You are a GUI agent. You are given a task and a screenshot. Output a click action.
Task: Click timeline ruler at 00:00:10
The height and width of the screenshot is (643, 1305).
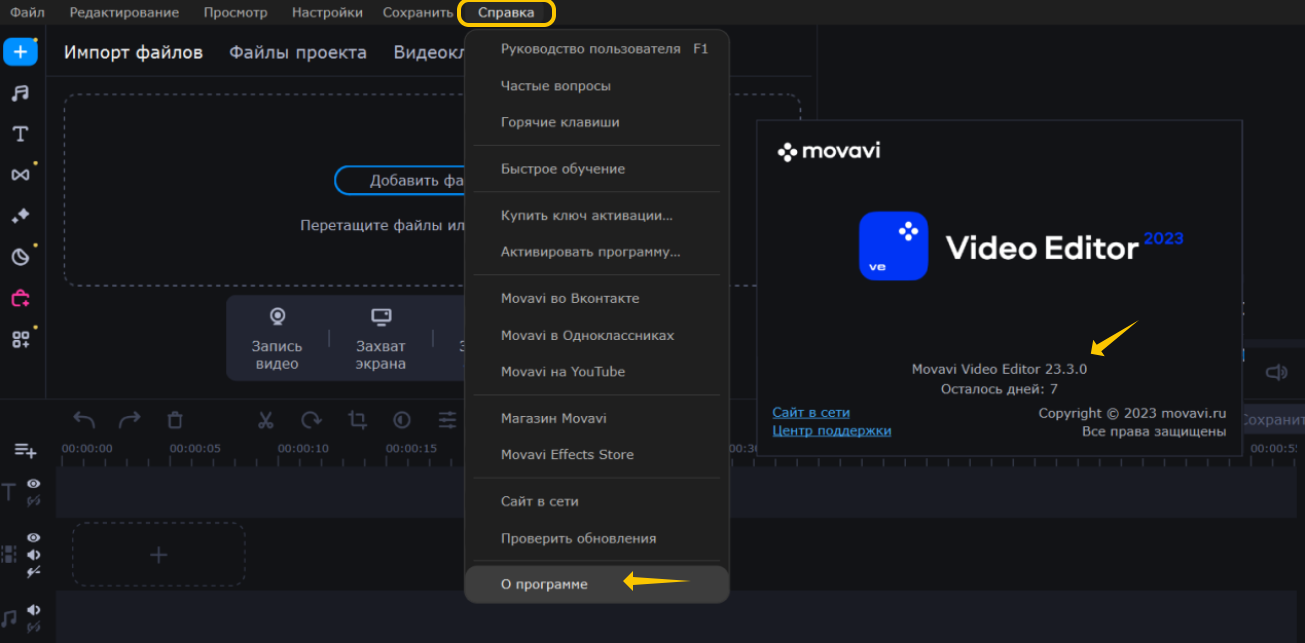pyautogui.click(x=303, y=449)
